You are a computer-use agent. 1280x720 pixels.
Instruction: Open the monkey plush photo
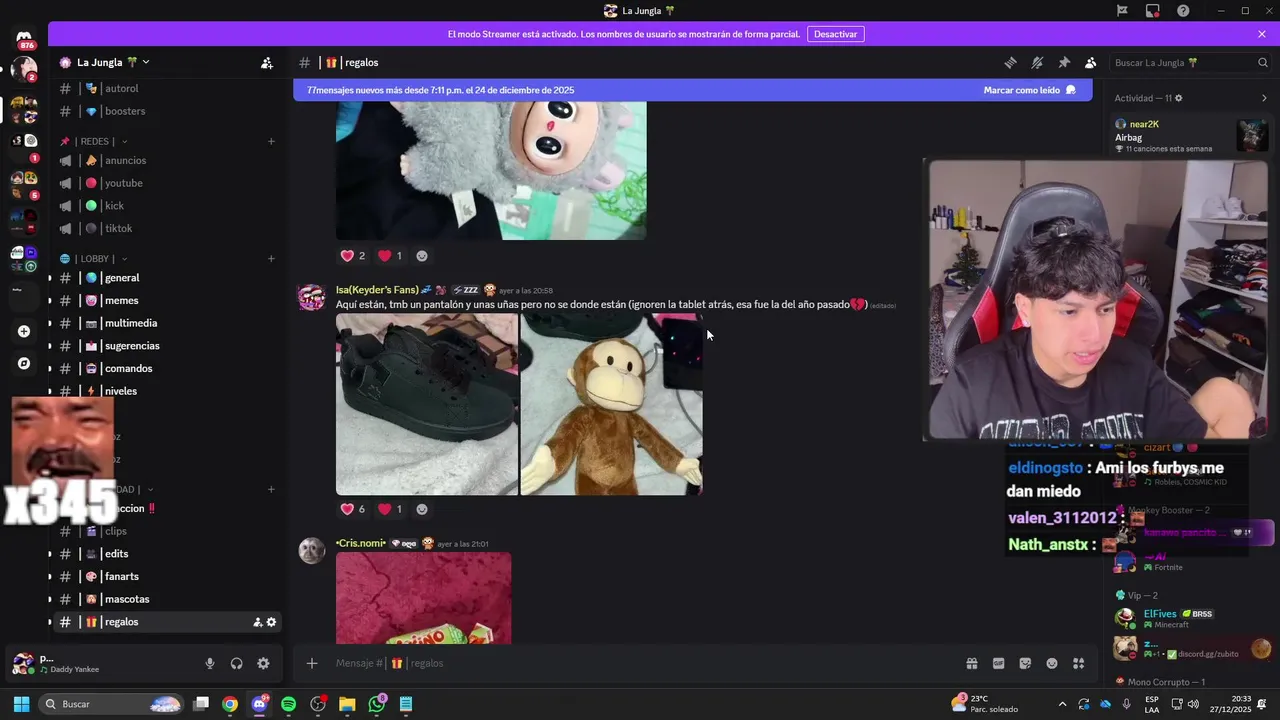(x=611, y=404)
